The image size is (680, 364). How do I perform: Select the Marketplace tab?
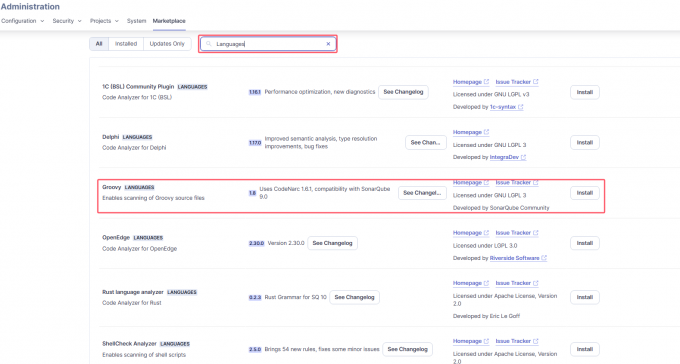(169, 21)
